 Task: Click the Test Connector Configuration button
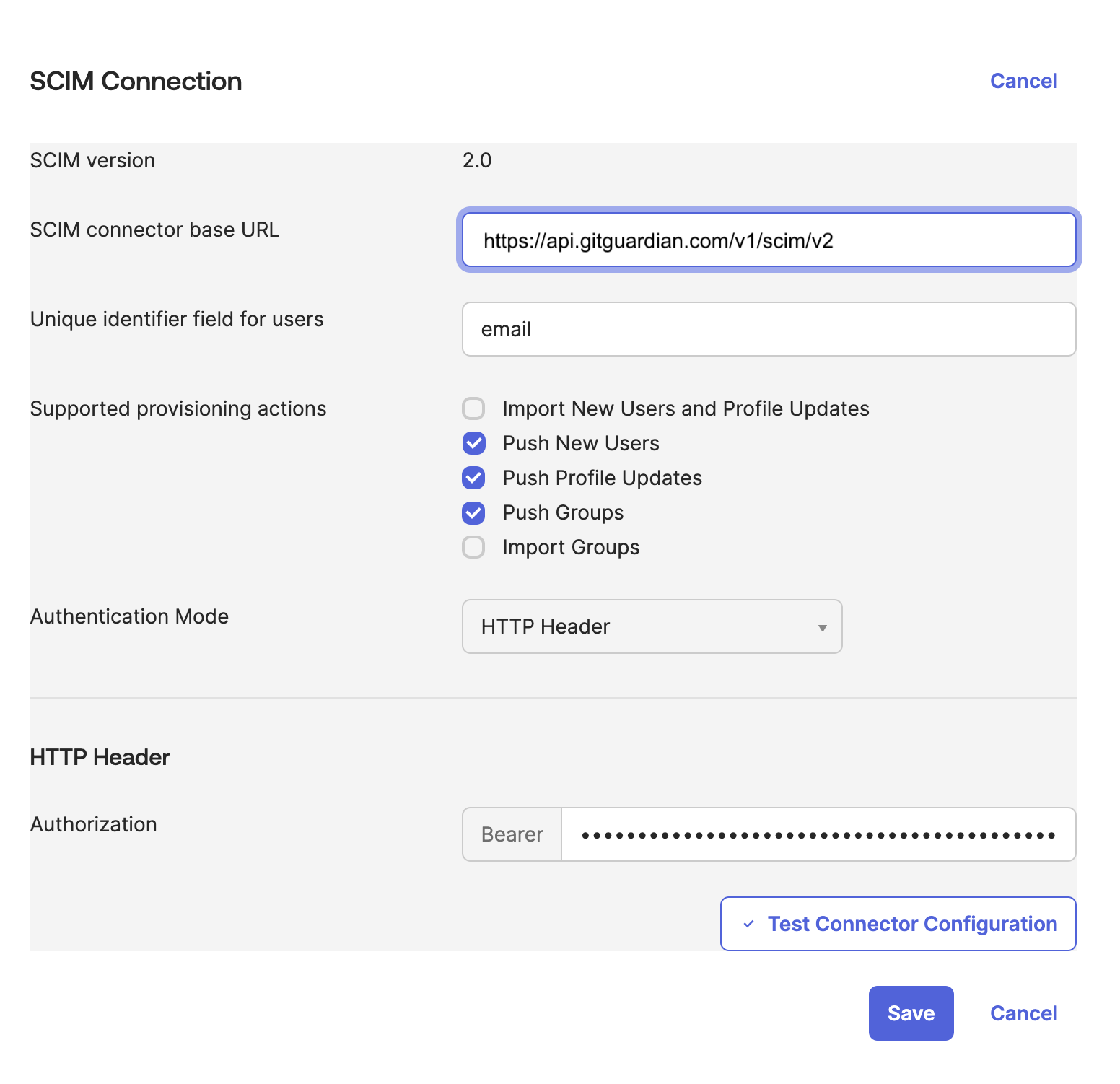coord(898,924)
